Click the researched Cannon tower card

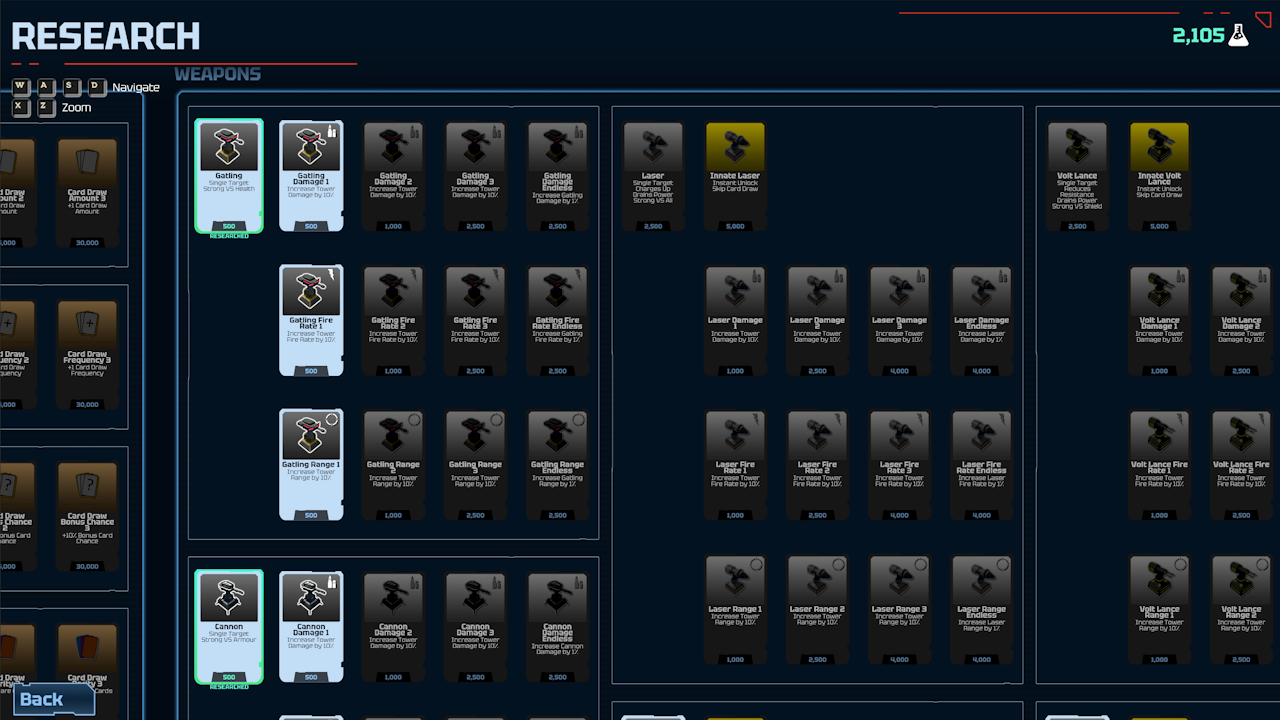click(x=229, y=627)
